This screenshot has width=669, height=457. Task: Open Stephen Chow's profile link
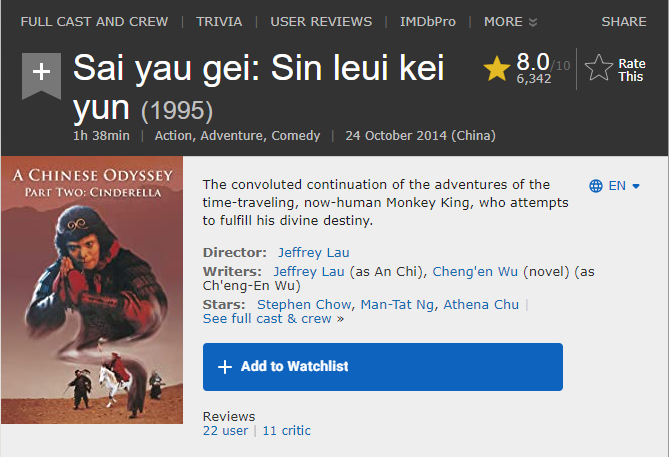(304, 304)
